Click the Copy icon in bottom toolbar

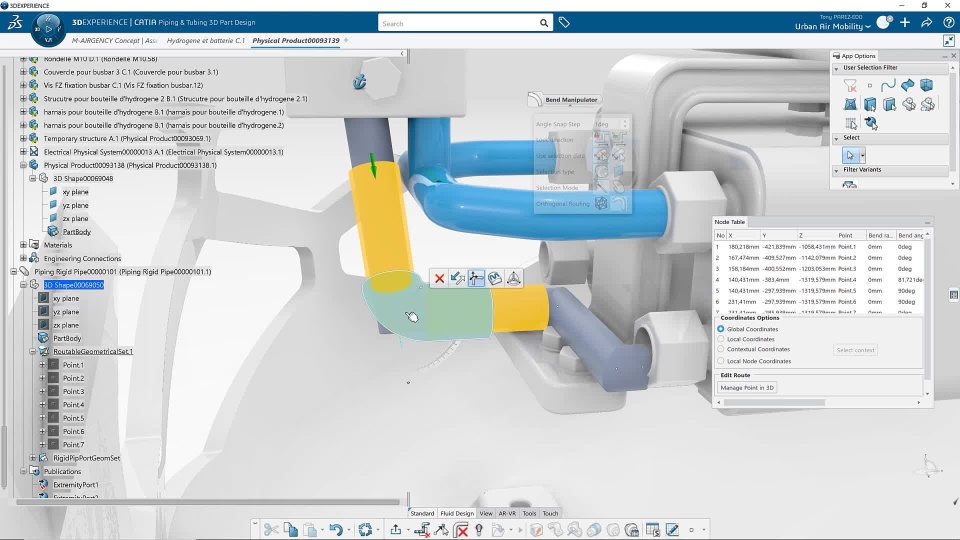[x=291, y=530]
